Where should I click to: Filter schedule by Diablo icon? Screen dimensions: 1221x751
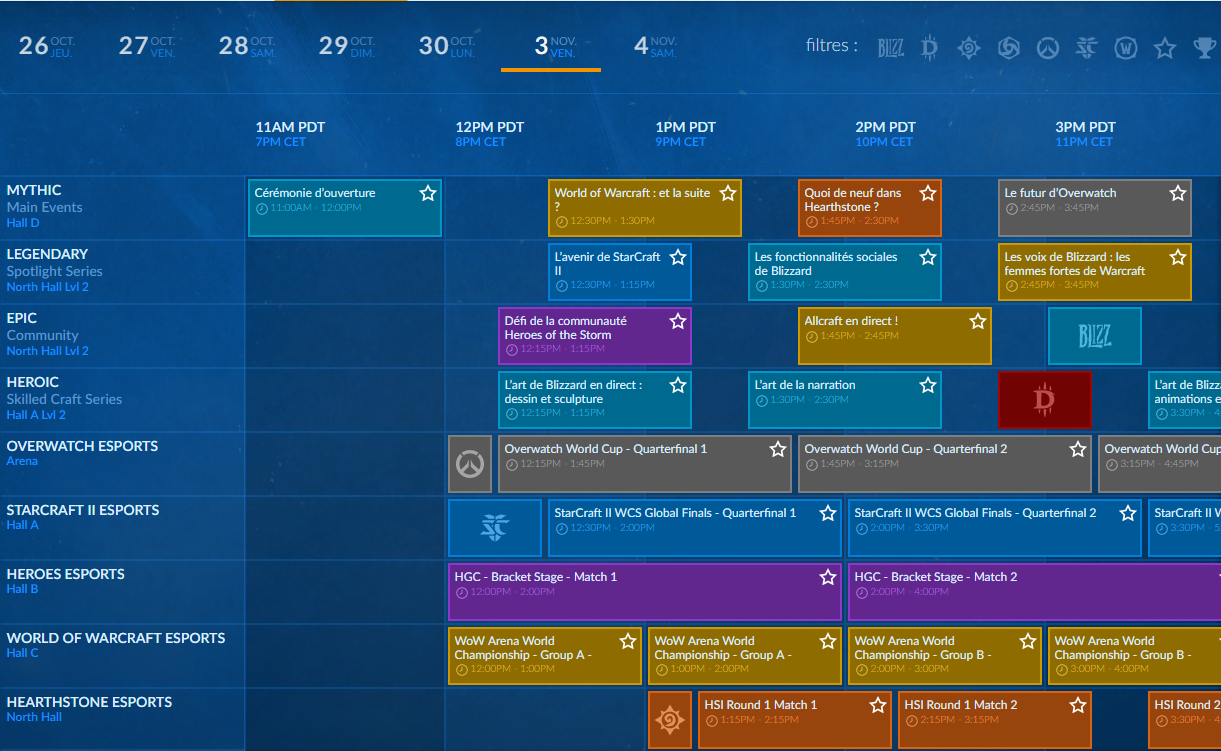[x=930, y=47]
